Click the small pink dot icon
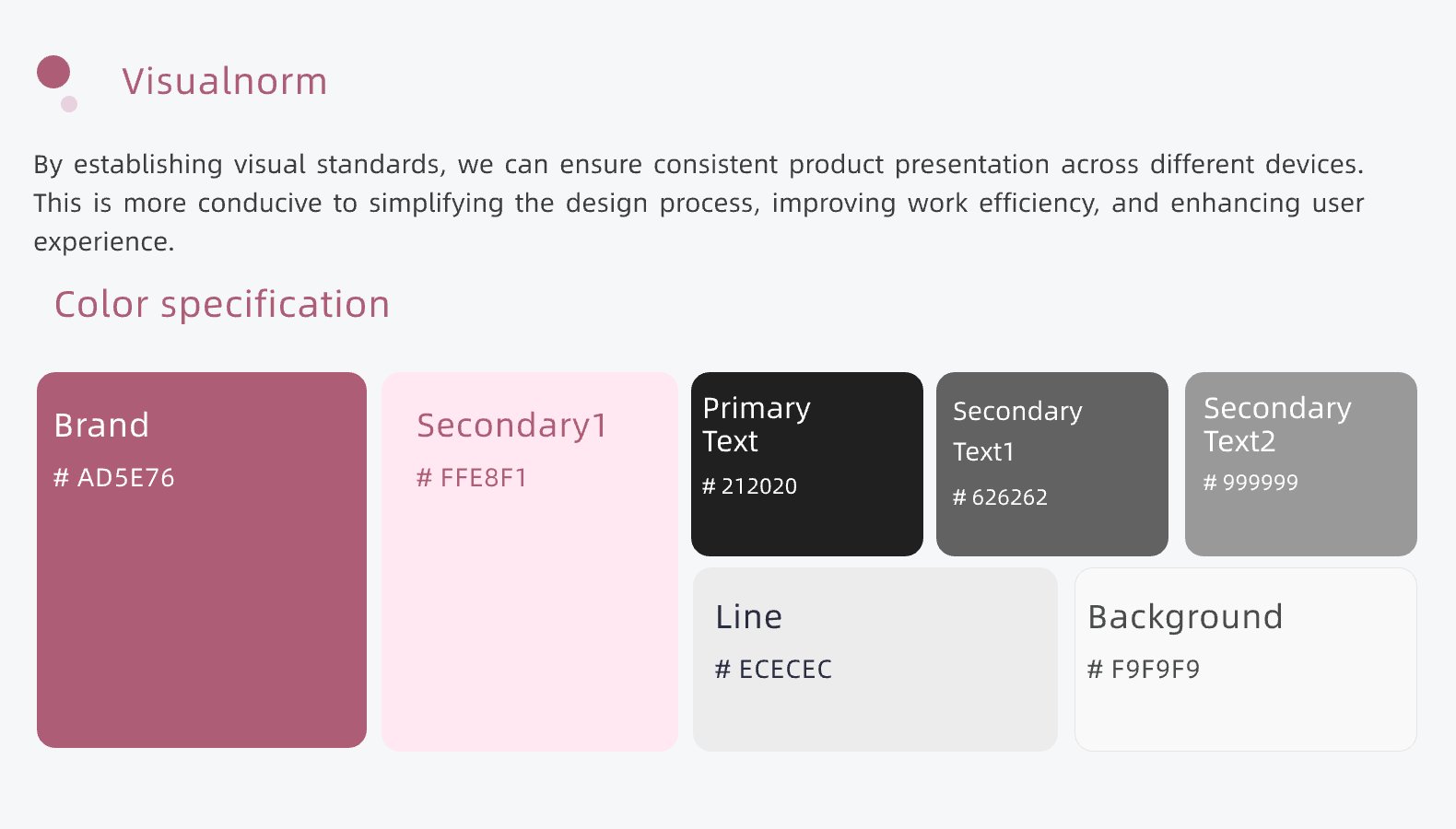Screen dimensions: 1456x829 point(69,104)
